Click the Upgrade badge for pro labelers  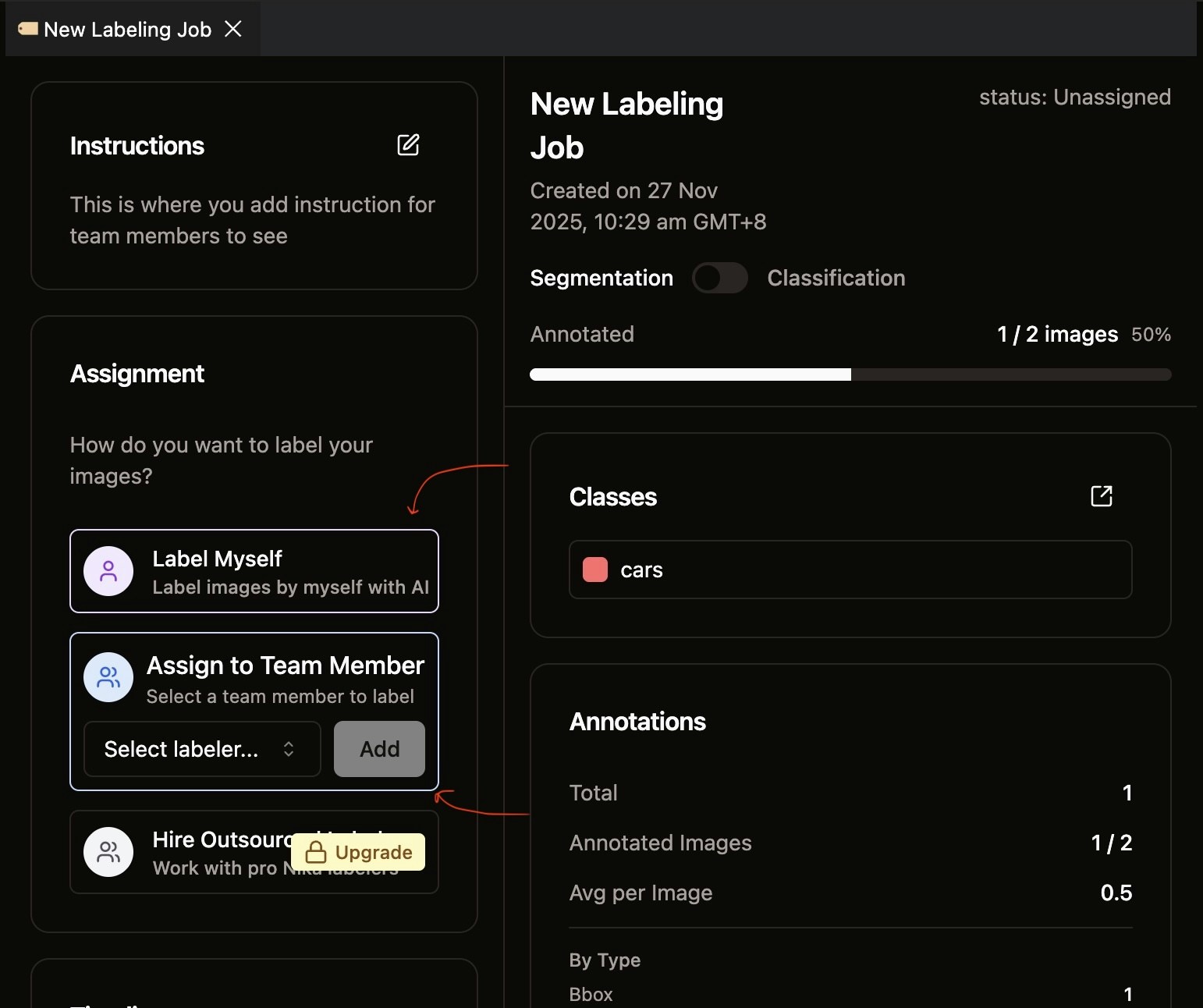pos(358,852)
